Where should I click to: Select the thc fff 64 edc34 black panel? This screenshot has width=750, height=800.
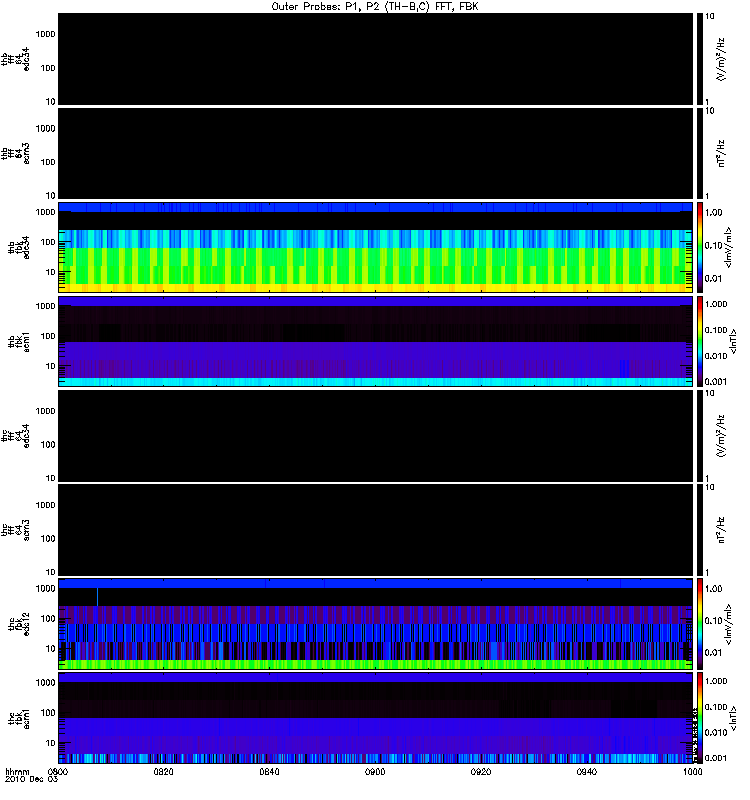click(376, 436)
